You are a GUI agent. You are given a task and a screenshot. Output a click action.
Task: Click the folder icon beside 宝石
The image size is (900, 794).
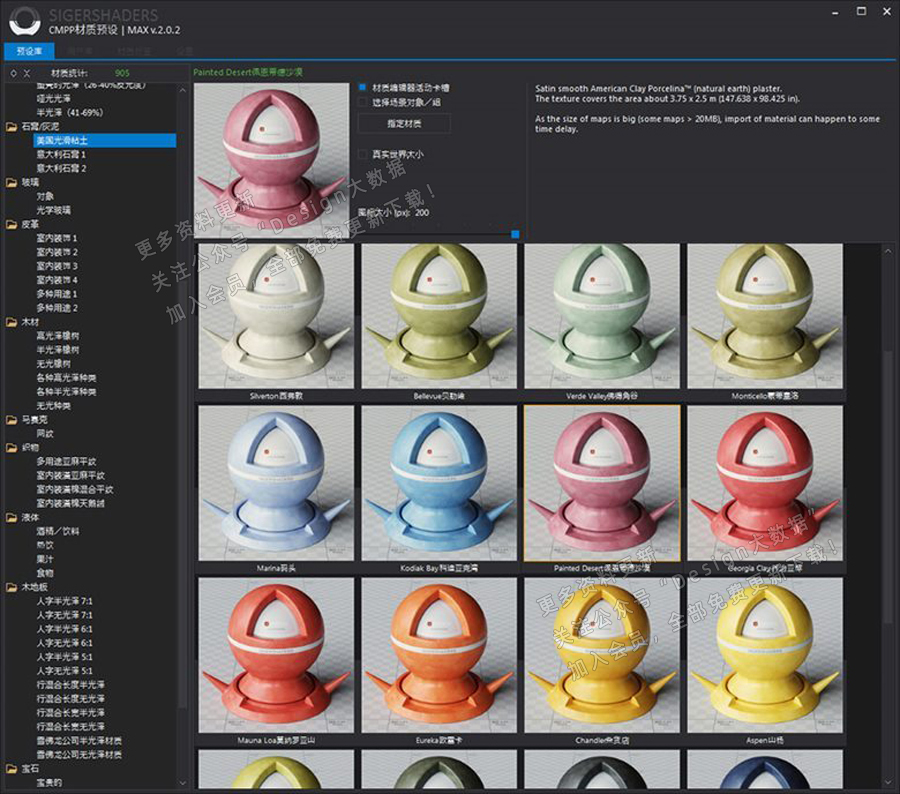(x=11, y=769)
